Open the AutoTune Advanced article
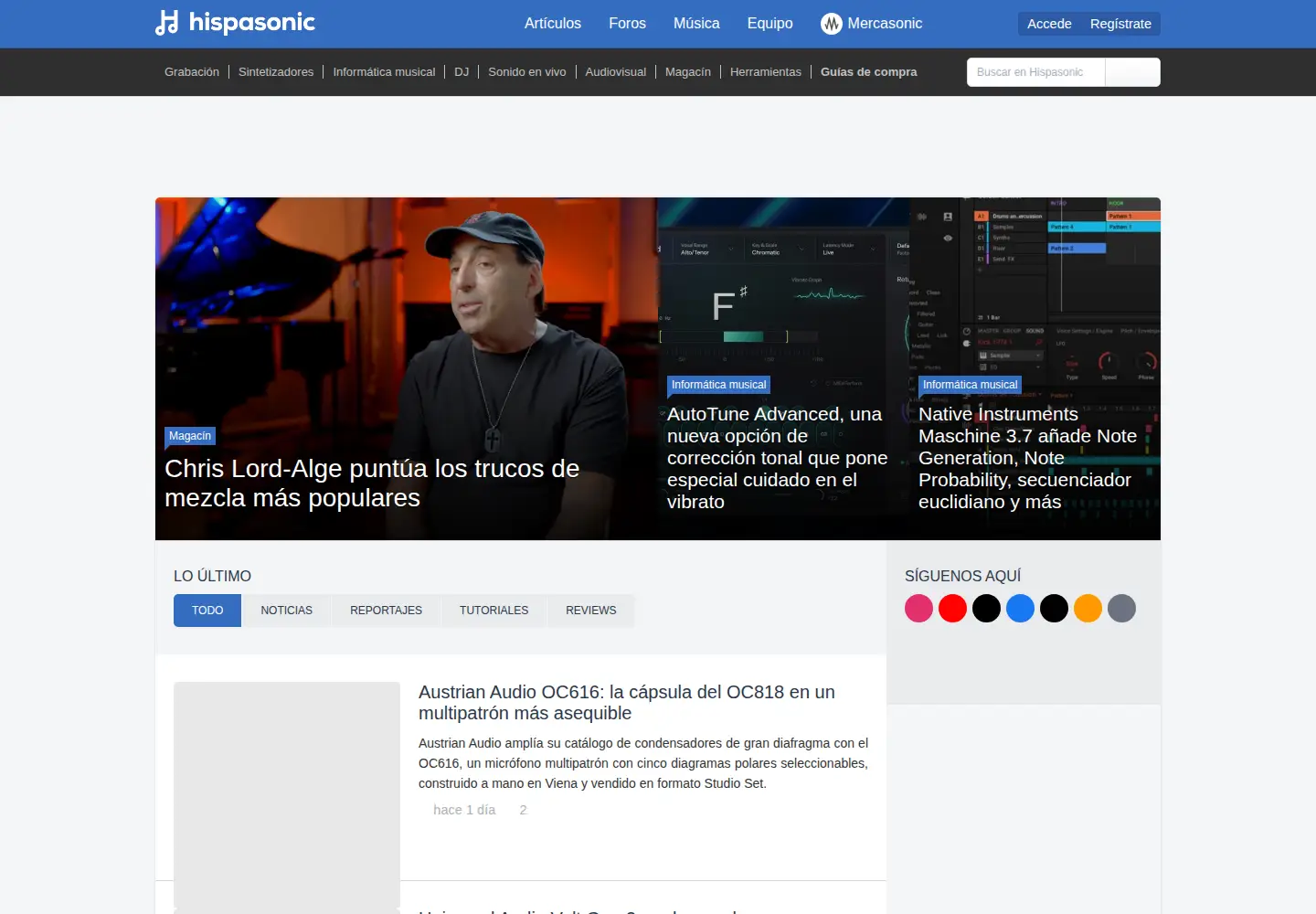Image resolution: width=1316 pixels, height=914 pixels. pyautogui.click(x=778, y=458)
